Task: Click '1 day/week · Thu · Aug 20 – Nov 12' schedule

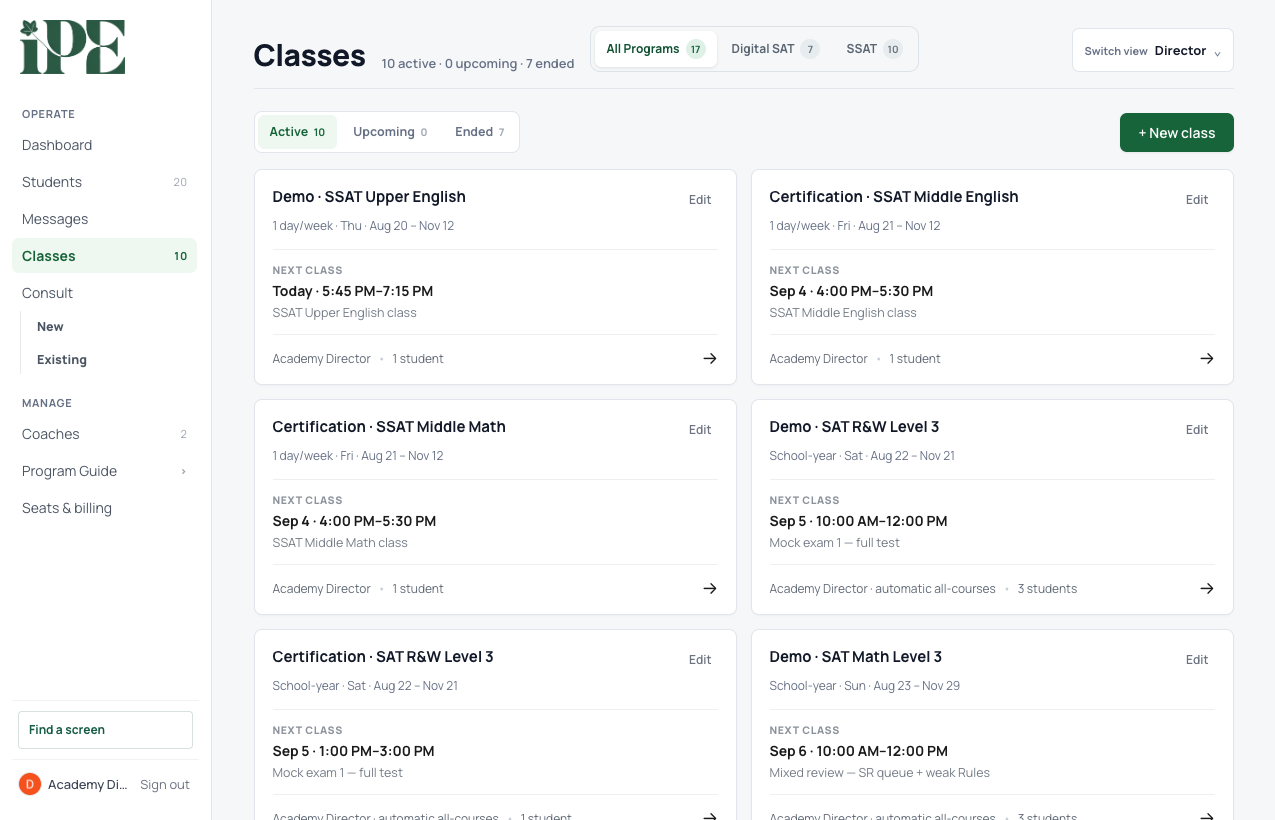Action: tap(363, 226)
